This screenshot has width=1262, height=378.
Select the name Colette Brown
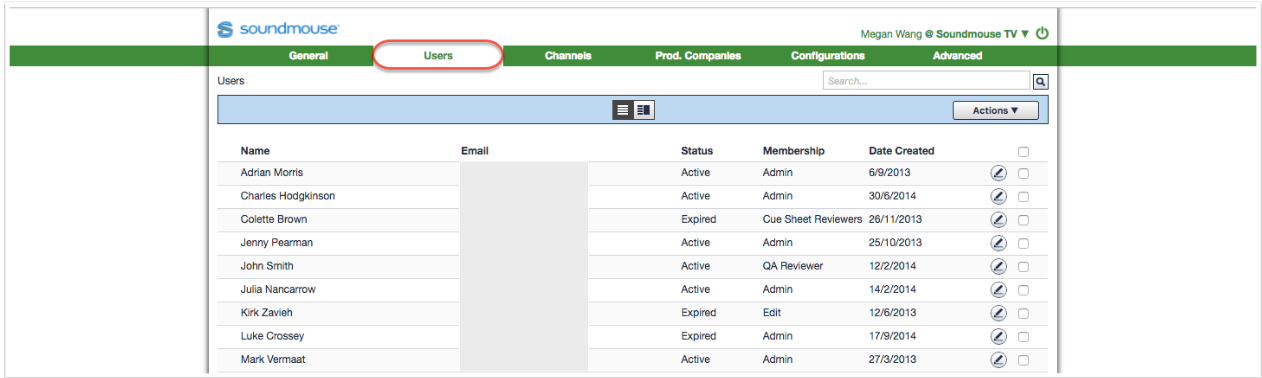[x=274, y=219]
